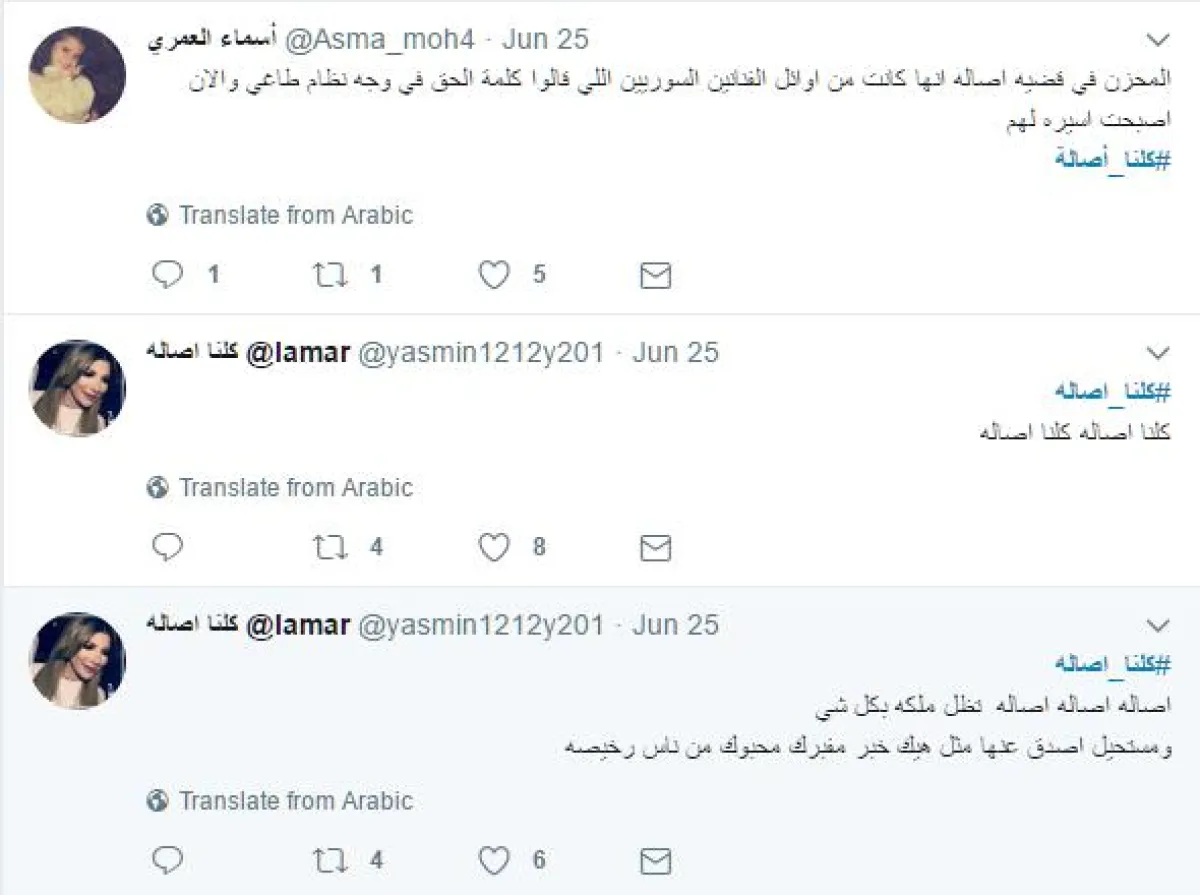1200x895 pixels.
Task: Reply to Asma_moh4's tweet
Action: coord(167,275)
